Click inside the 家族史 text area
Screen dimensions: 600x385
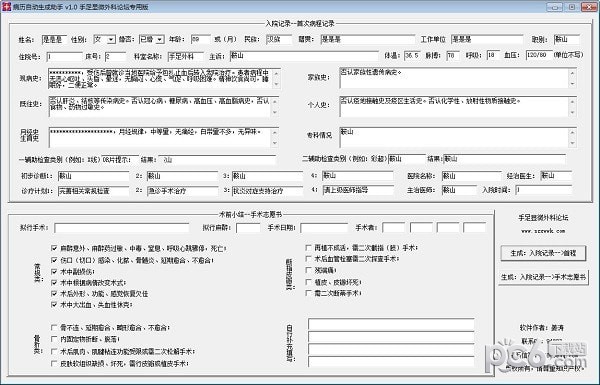(454, 78)
